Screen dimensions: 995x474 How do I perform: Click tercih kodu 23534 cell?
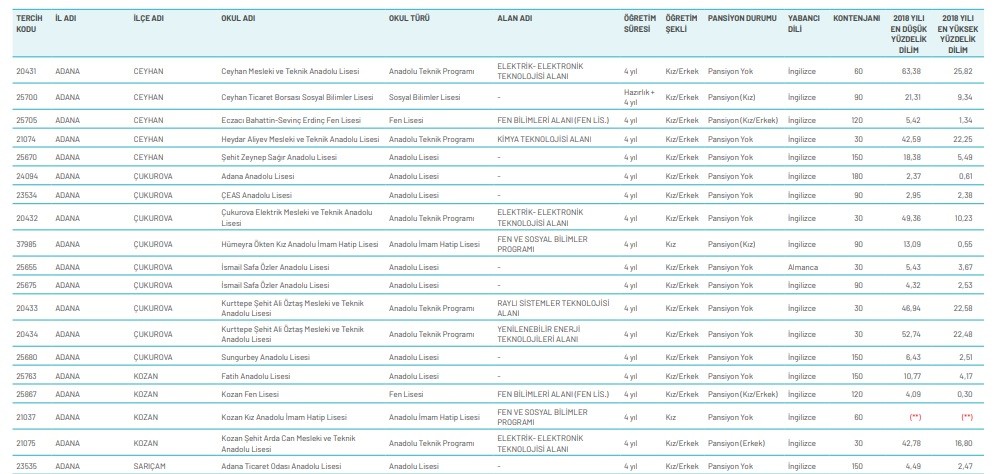(27, 194)
